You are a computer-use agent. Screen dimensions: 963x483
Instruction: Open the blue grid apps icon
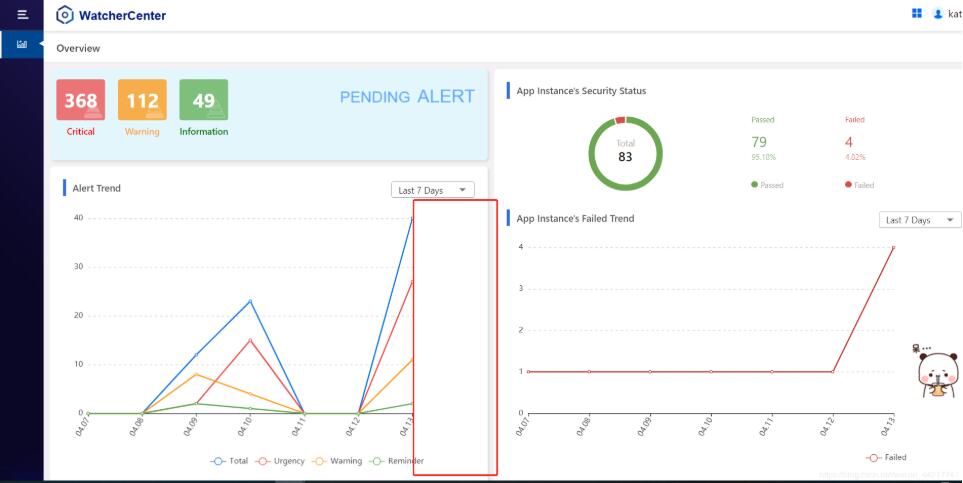tap(916, 14)
